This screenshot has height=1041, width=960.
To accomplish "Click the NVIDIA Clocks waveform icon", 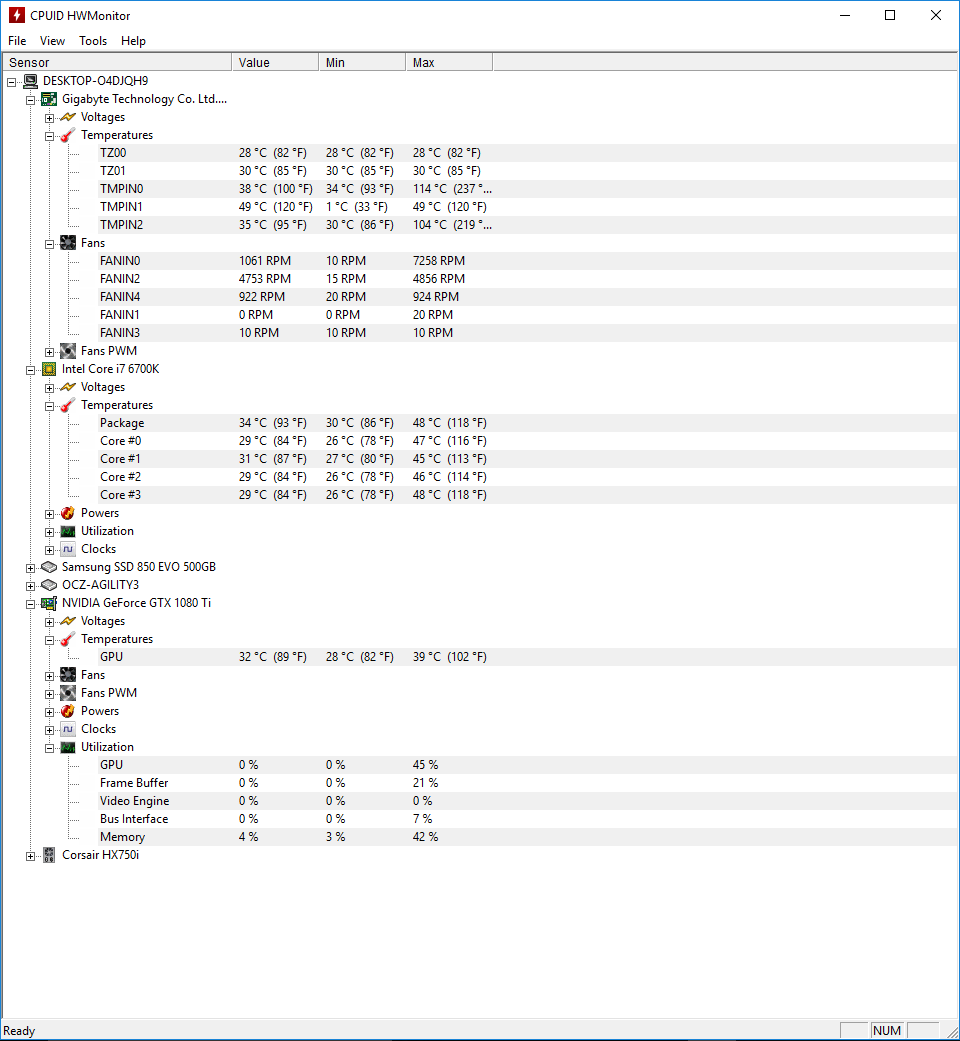I will pos(68,729).
